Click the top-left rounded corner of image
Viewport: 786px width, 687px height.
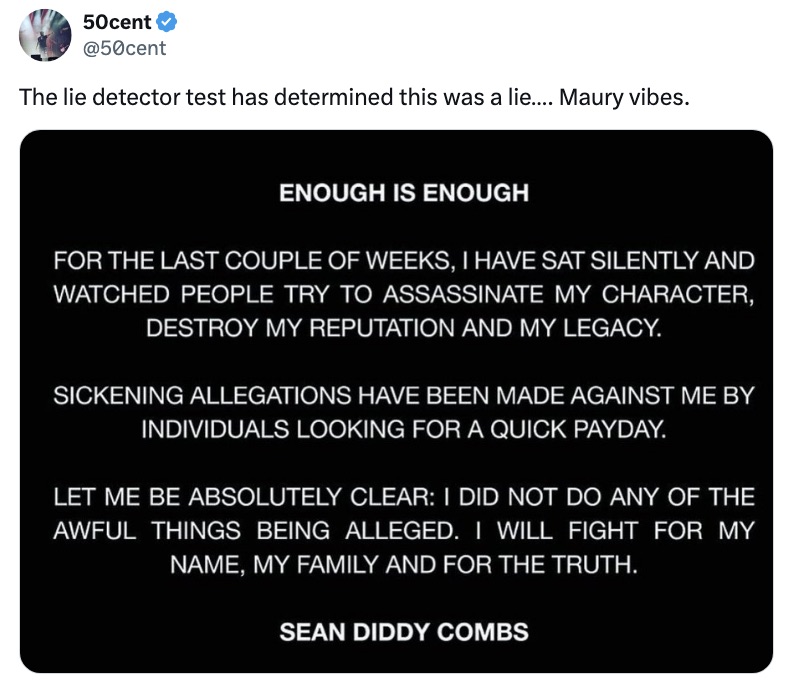point(30,140)
